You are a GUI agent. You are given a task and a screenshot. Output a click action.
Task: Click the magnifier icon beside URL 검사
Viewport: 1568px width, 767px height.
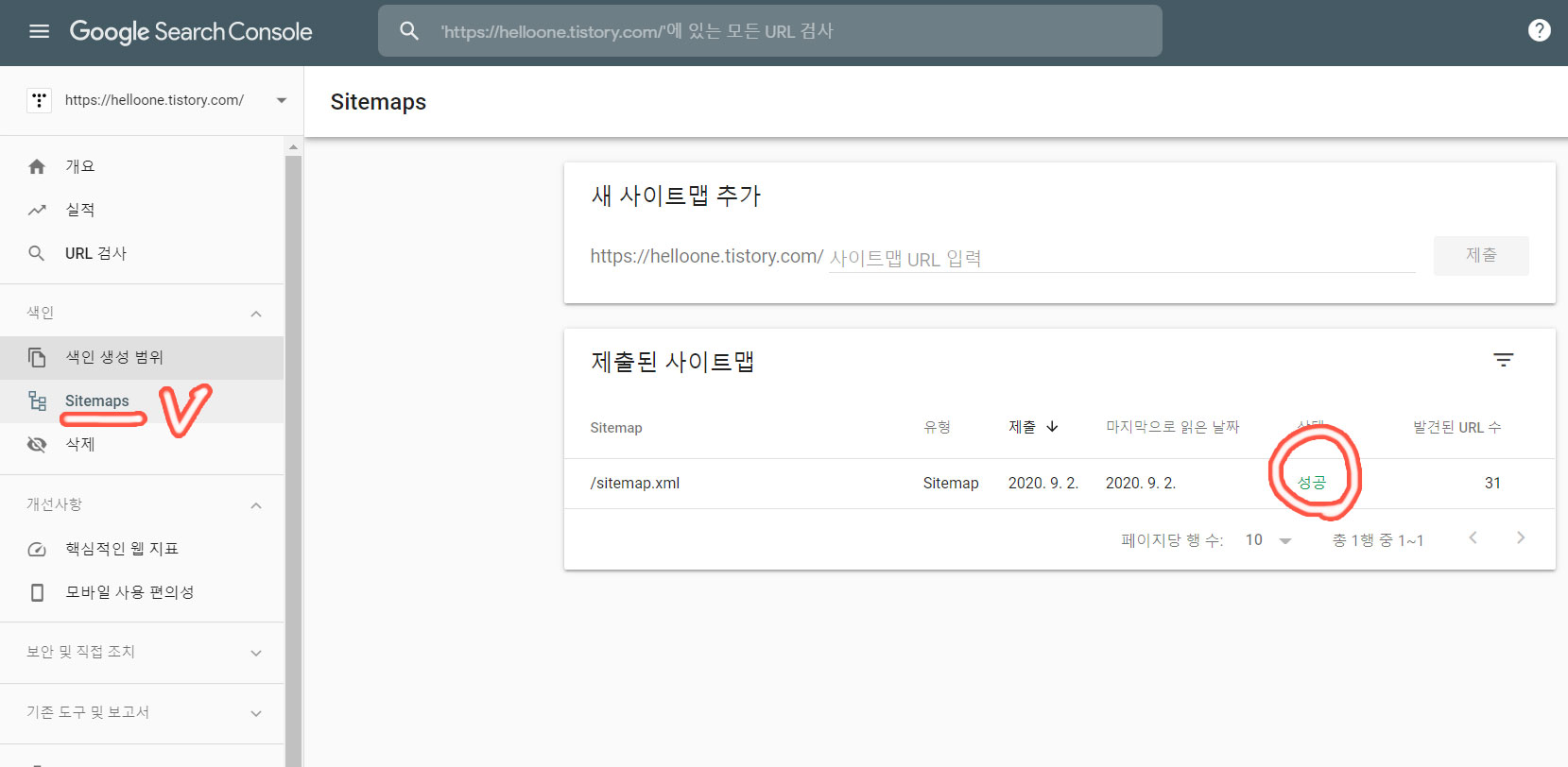coord(37,253)
